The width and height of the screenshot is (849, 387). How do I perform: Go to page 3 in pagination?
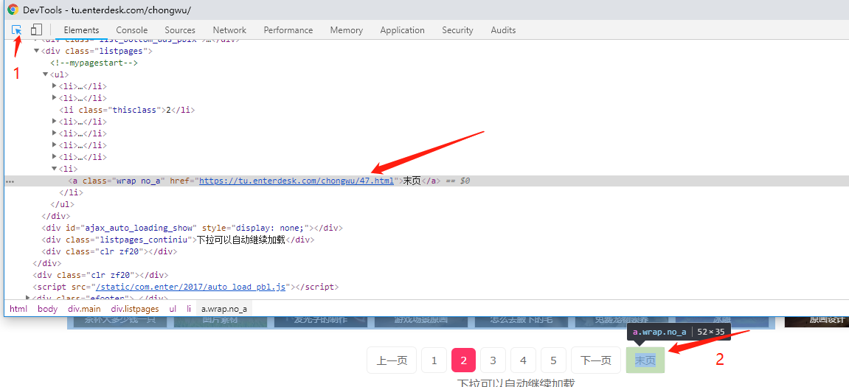493,360
